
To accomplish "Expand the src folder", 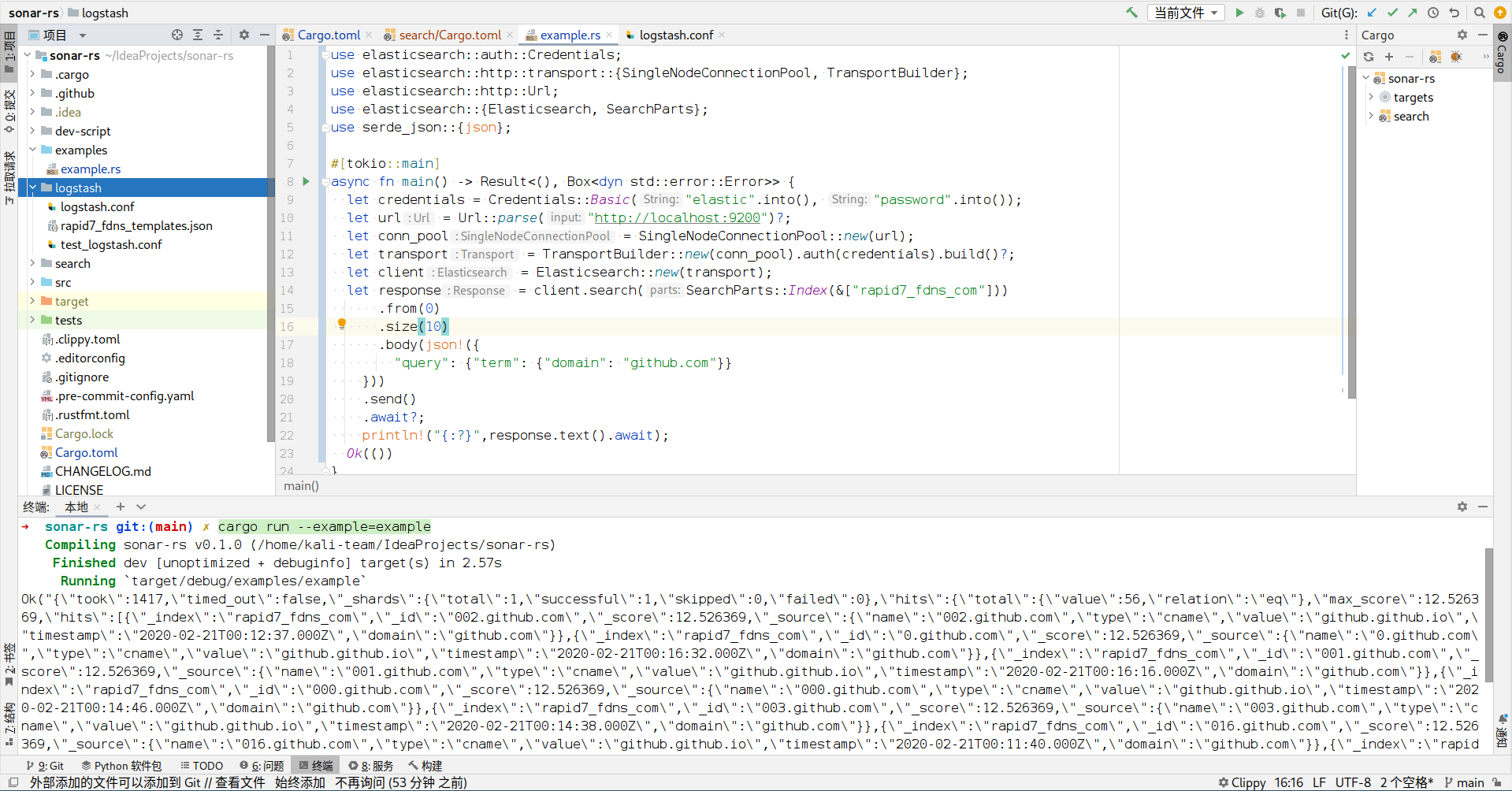I will pyautogui.click(x=32, y=282).
